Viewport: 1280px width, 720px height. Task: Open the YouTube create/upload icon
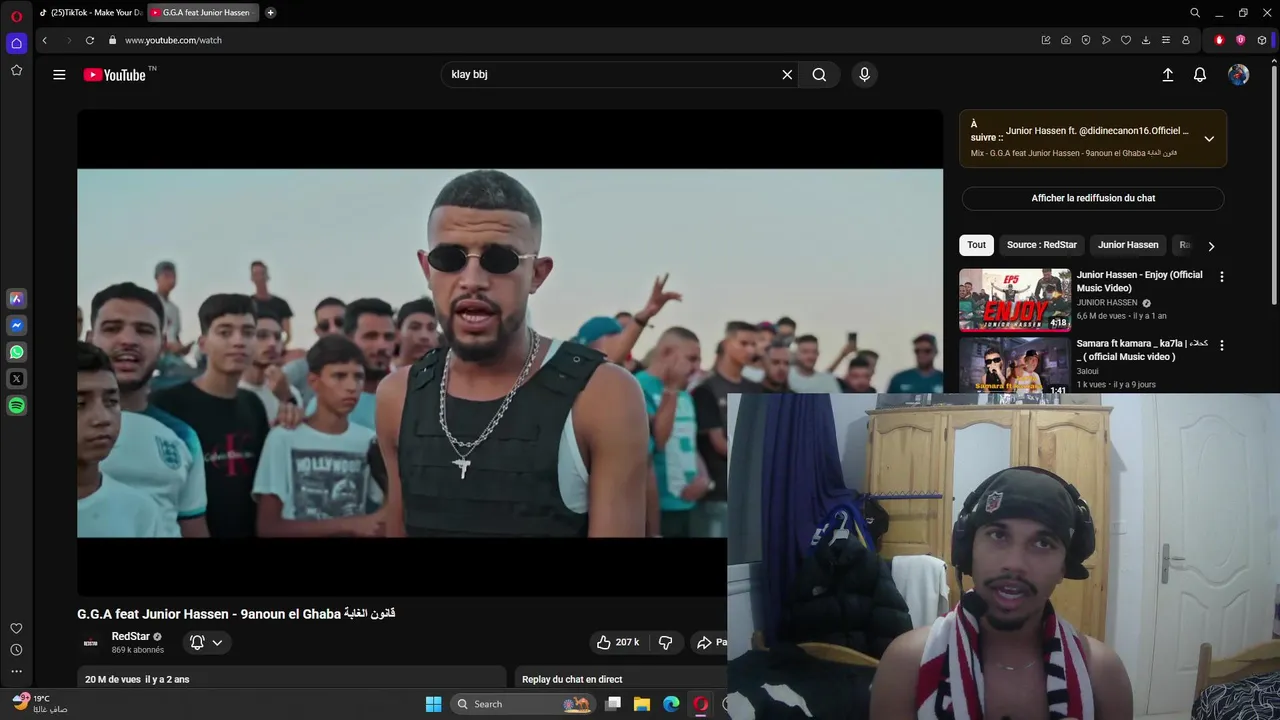(1167, 75)
